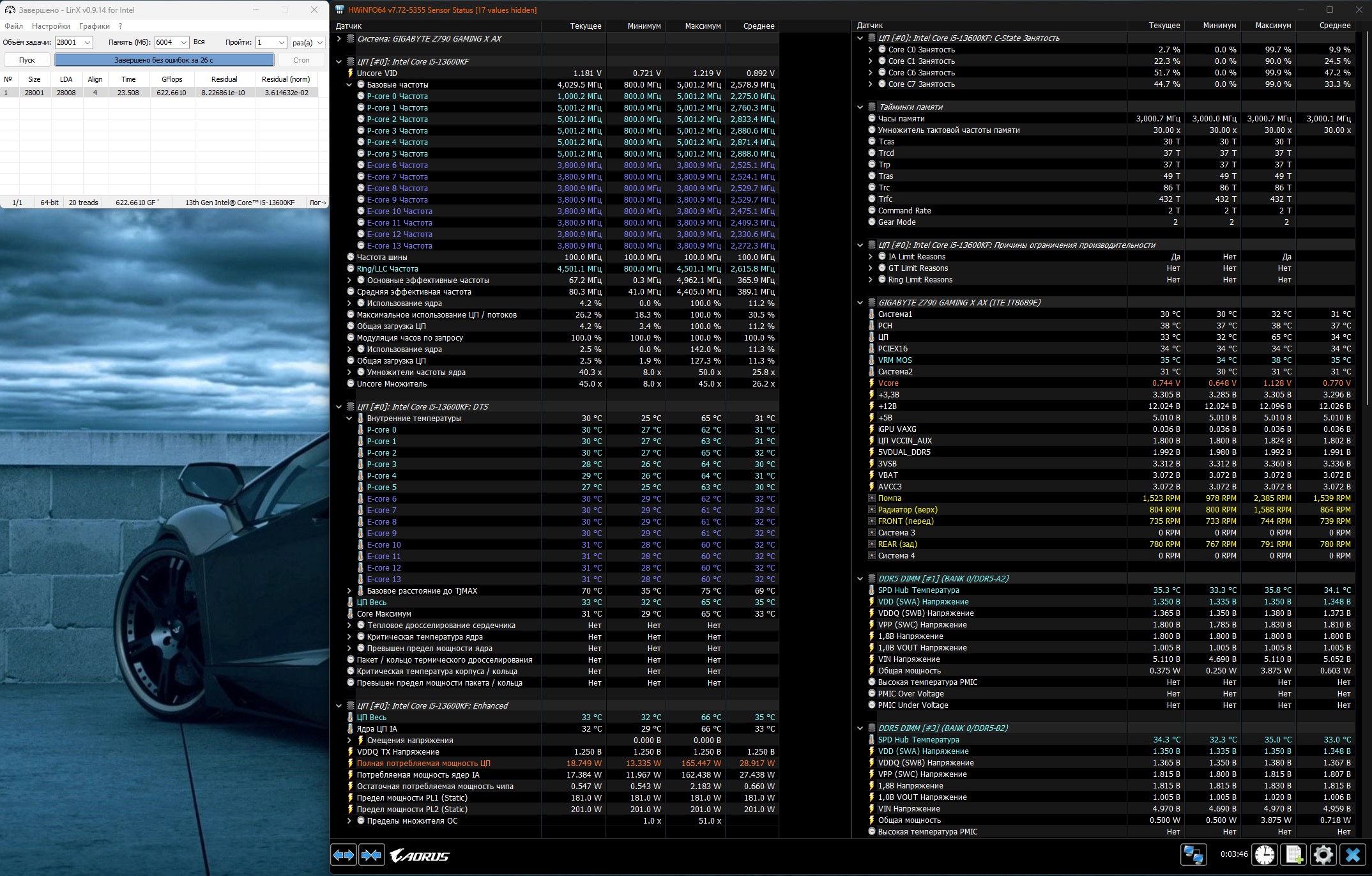Click the Лог-> button

[317, 203]
